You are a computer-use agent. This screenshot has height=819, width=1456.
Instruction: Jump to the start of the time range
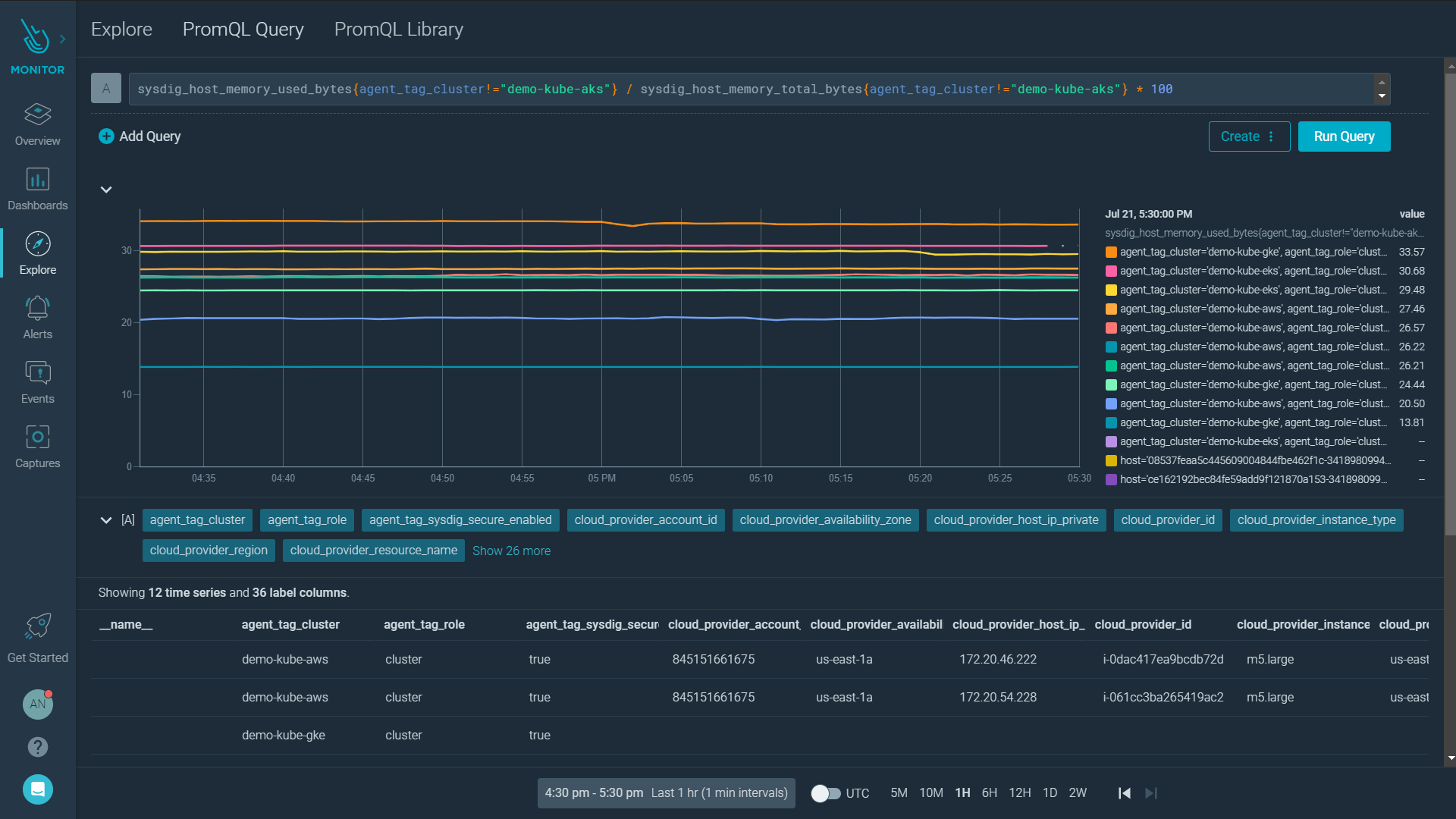click(1125, 793)
